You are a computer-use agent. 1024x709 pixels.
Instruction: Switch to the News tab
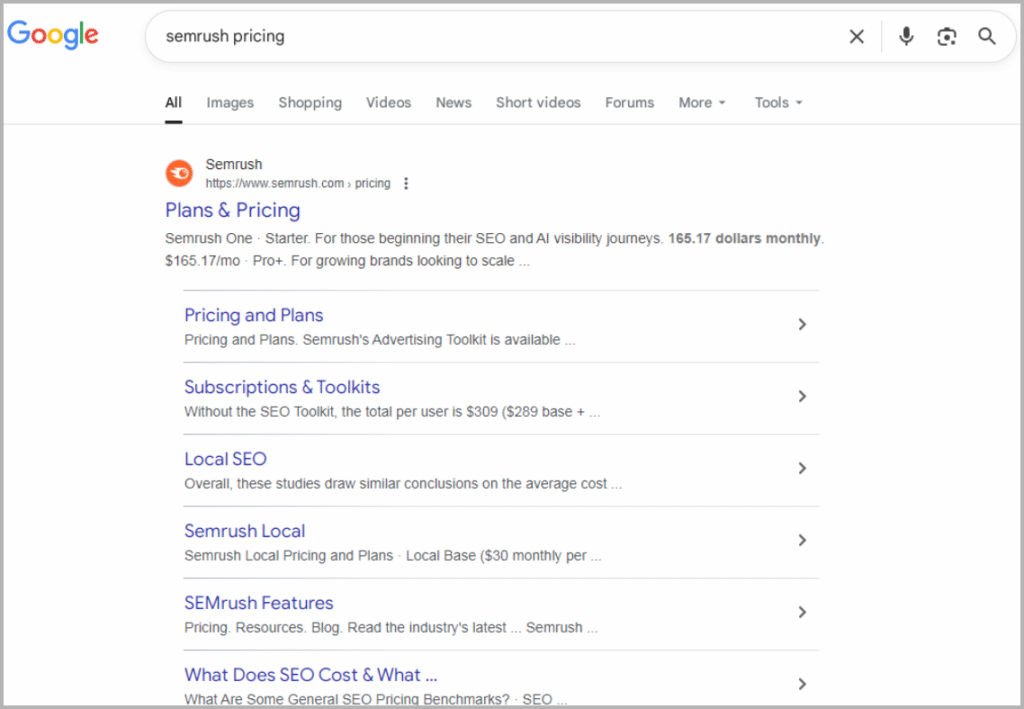(x=453, y=102)
